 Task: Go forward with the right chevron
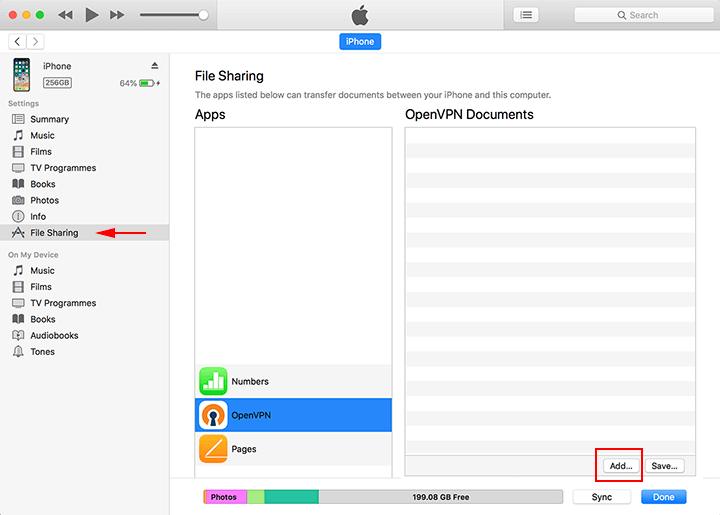(x=35, y=42)
